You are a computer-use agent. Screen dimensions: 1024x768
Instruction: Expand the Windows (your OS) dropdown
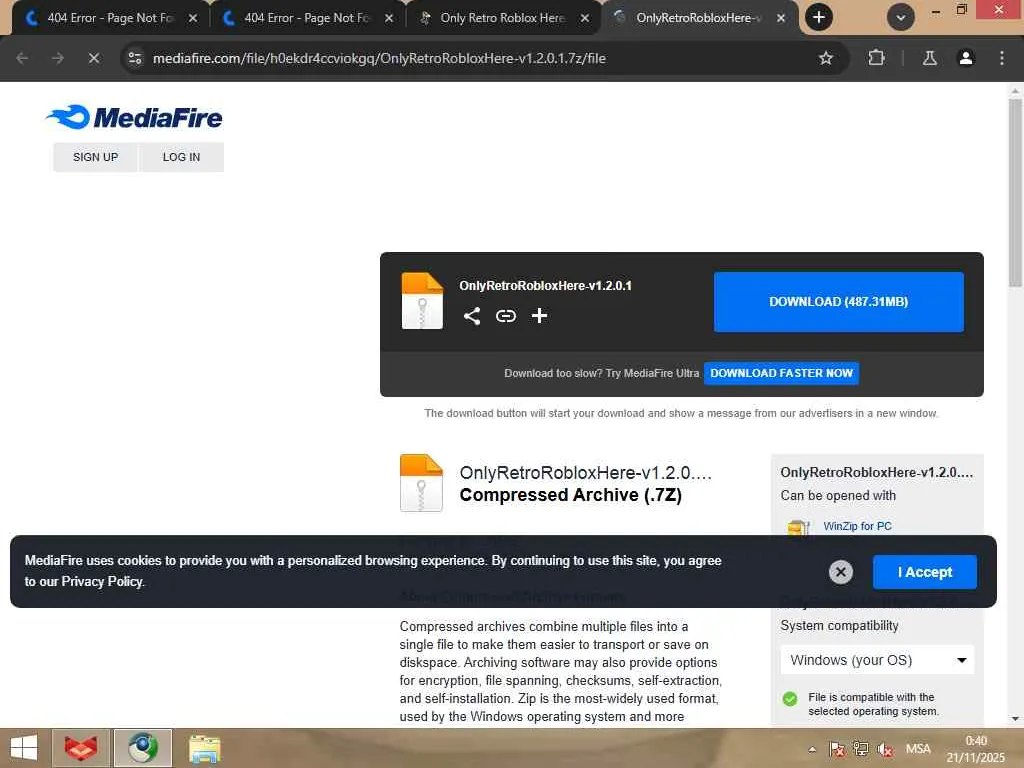877,660
